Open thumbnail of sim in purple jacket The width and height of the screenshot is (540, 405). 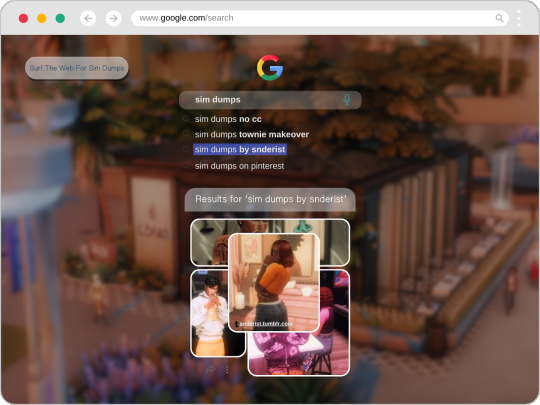[x=299, y=353]
